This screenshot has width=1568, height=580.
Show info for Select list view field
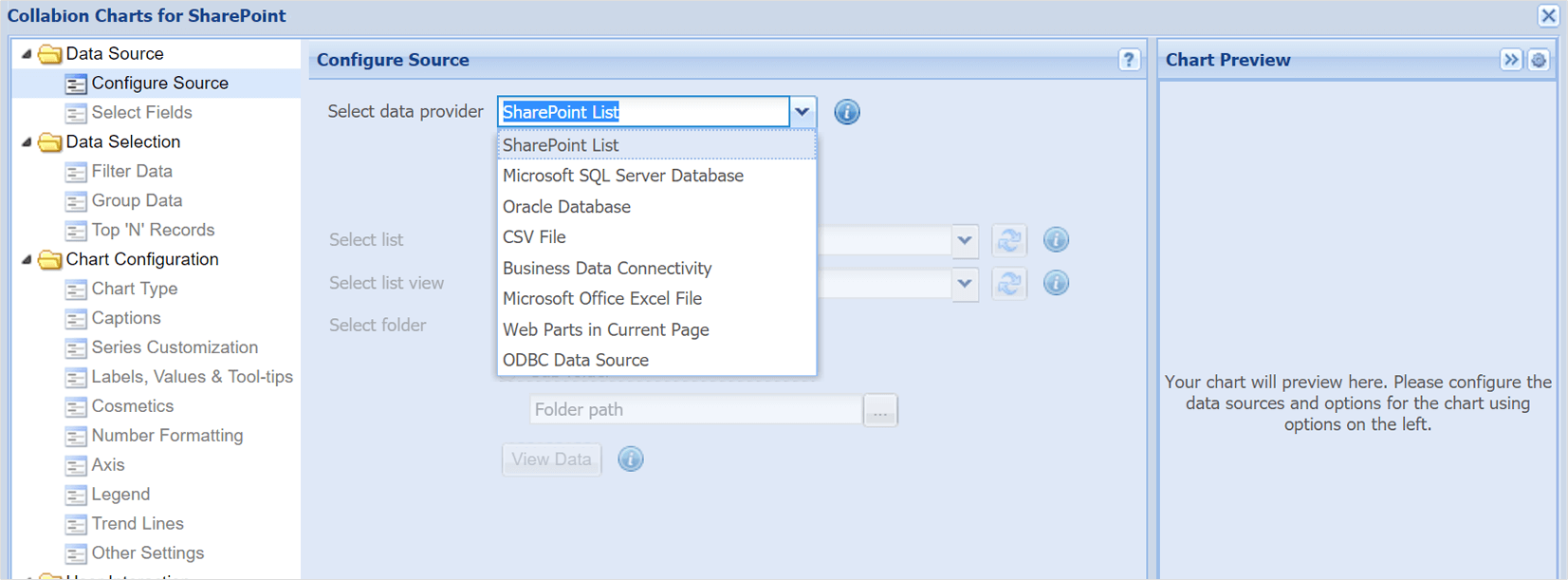1056,283
